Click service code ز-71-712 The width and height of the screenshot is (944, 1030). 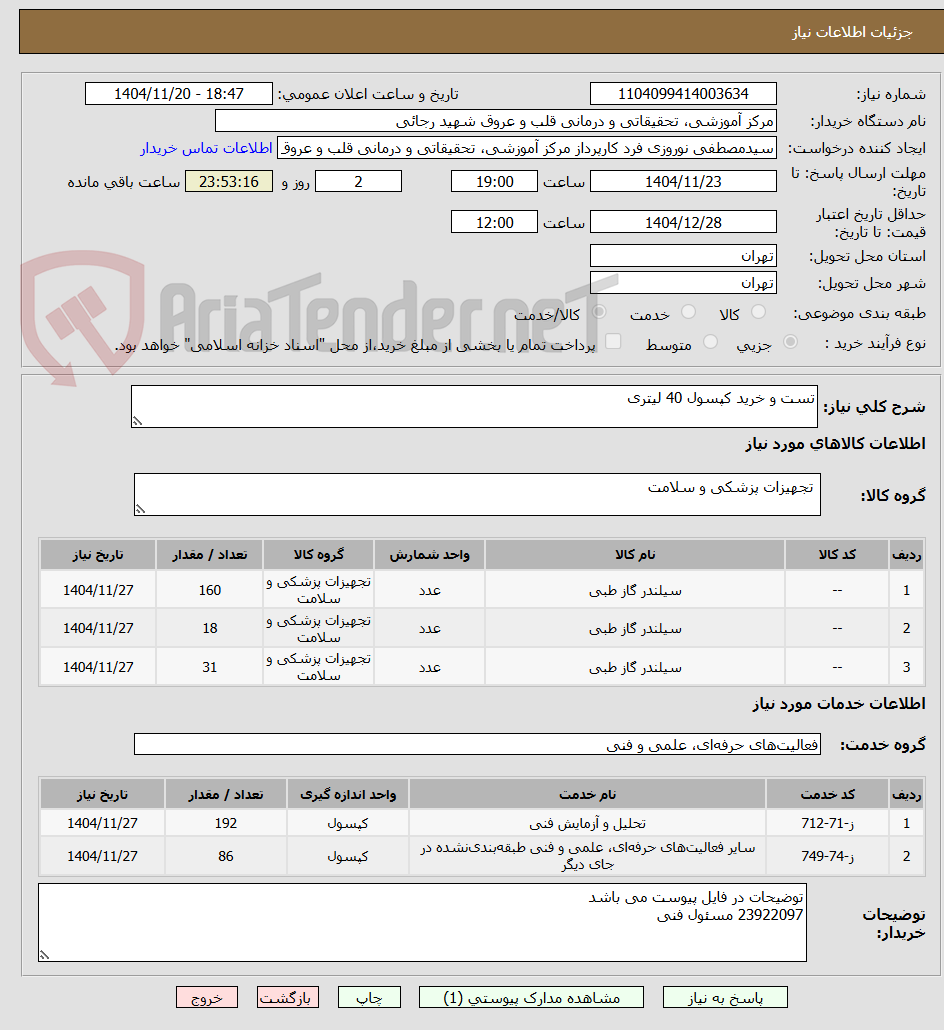(x=828, y=823)
